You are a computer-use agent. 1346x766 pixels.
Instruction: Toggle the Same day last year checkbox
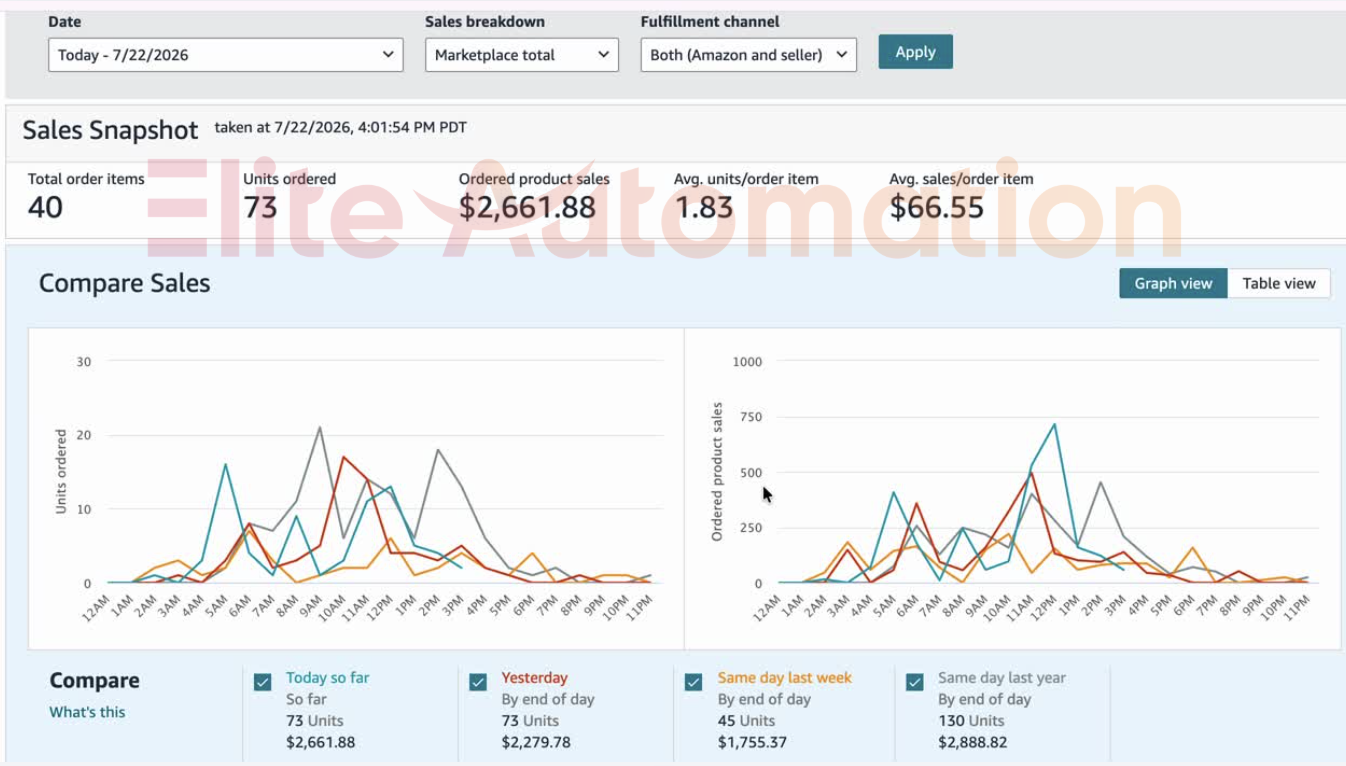(914, 682)
